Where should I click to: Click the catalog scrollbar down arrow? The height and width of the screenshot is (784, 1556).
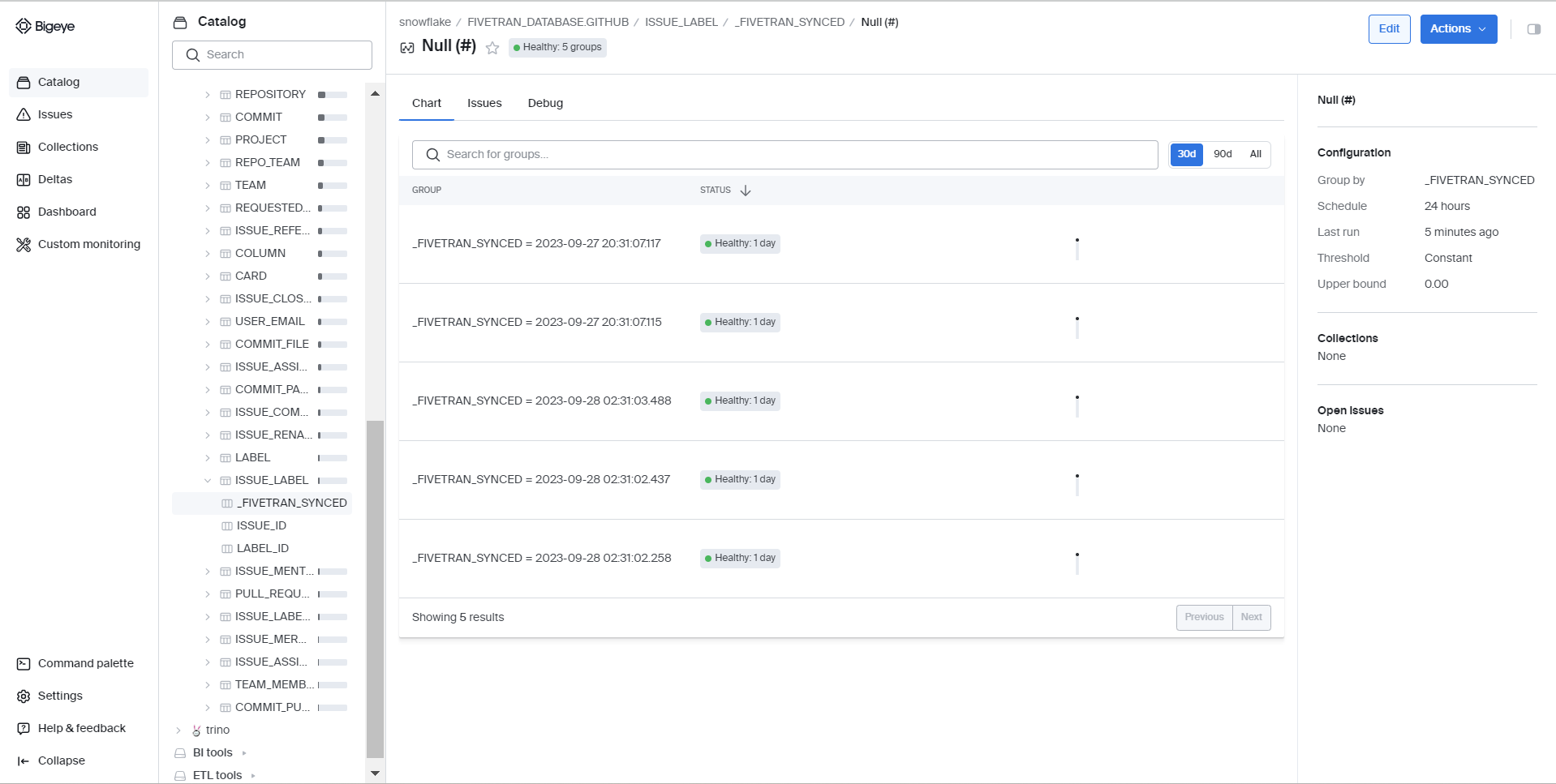[375, 773]
